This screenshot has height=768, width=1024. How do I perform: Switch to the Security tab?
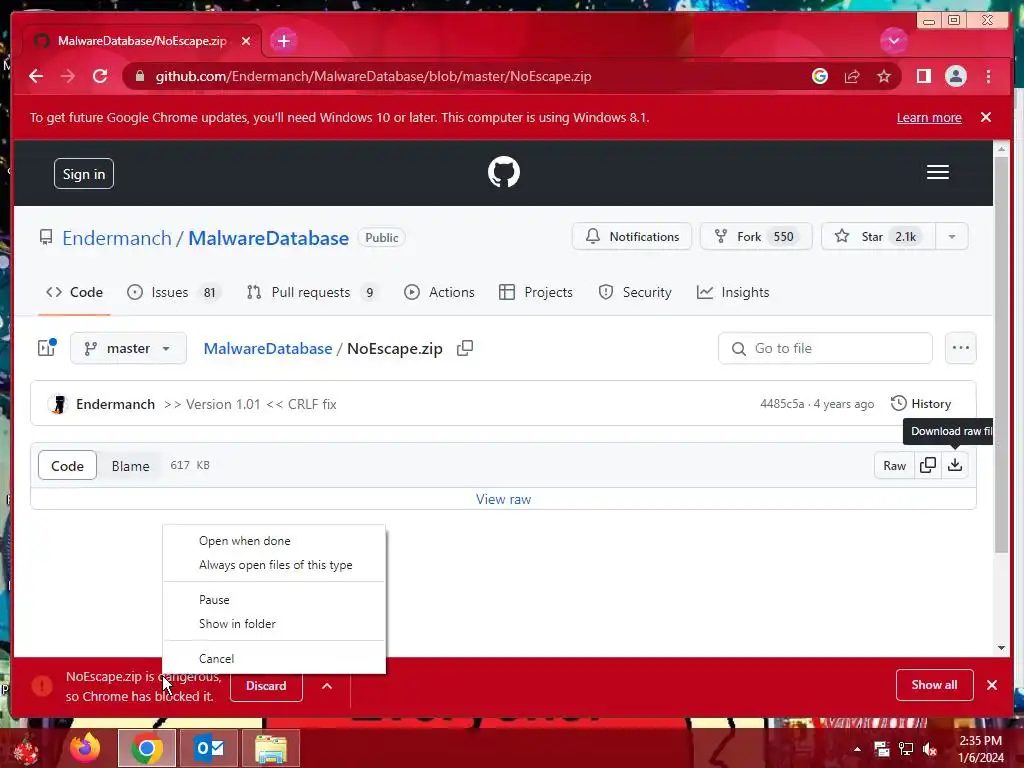click(635, 293)
